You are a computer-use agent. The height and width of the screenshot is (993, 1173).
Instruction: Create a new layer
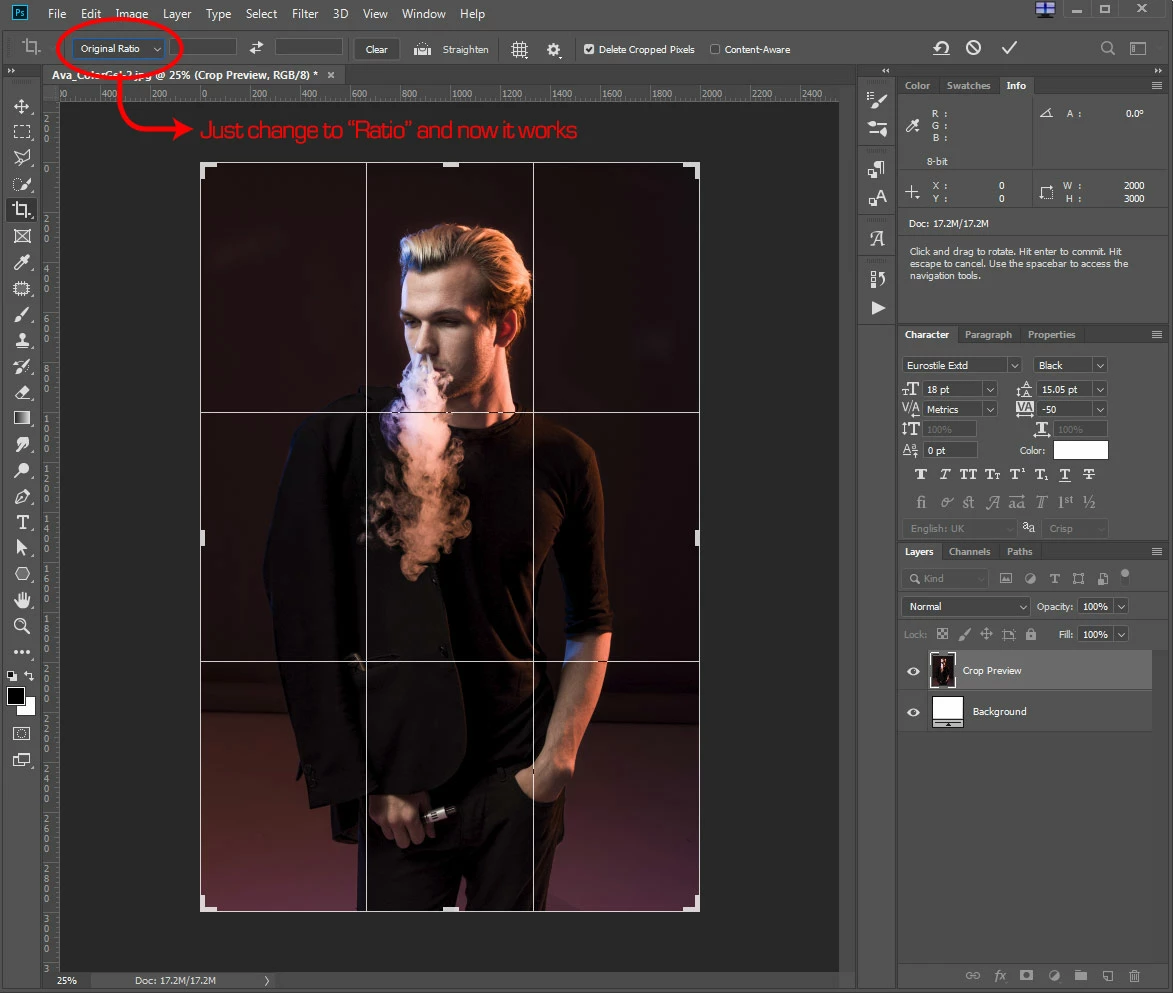[x=1108, y=976]
